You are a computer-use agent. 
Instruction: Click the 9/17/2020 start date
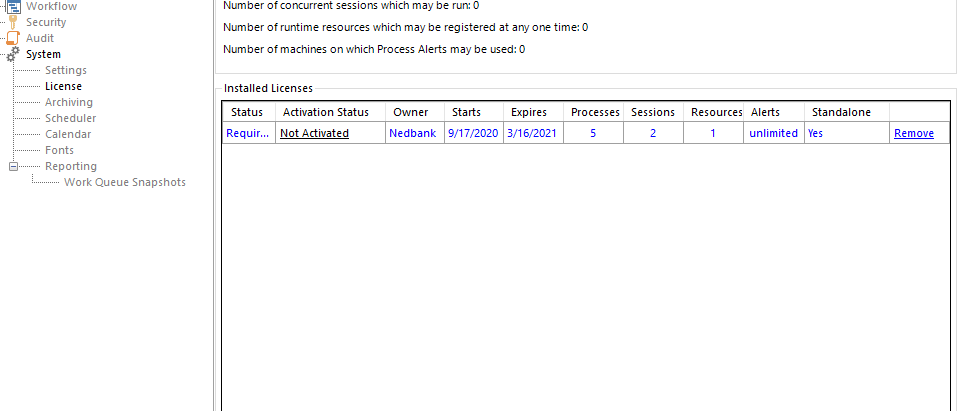pos(473,133)
